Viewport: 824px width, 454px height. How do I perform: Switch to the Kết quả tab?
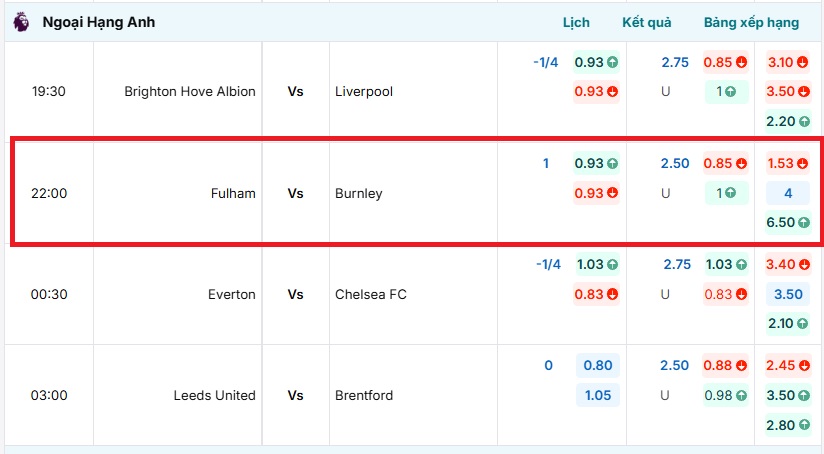[646, 22]
